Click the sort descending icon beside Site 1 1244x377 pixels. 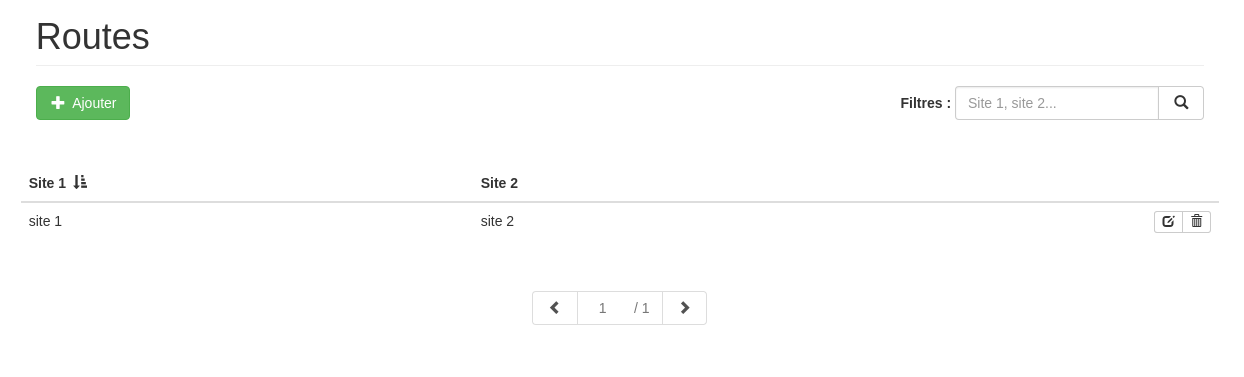click(x=80, y=182)
